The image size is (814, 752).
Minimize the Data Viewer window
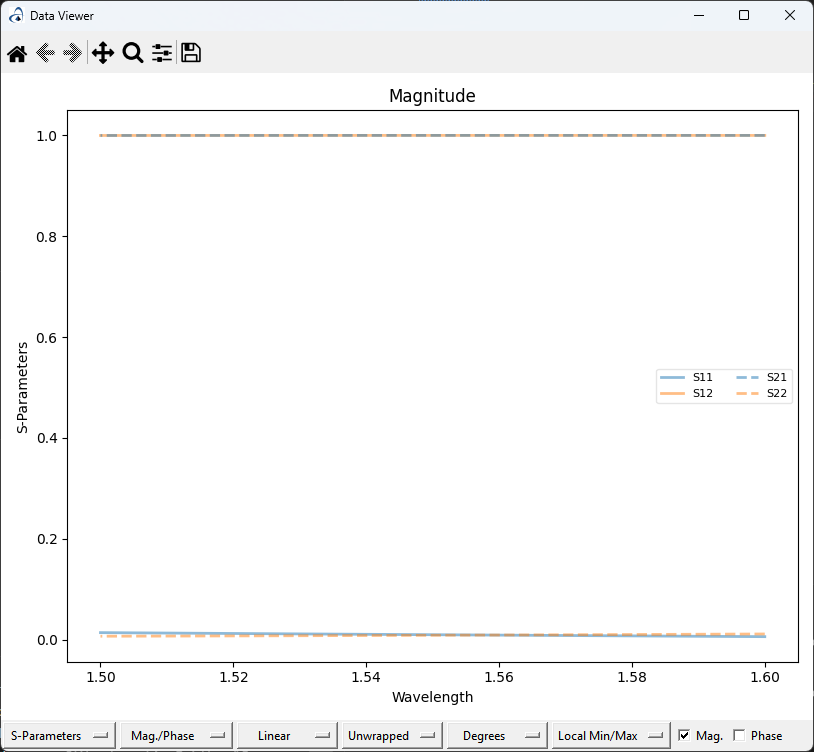[699, 16]
